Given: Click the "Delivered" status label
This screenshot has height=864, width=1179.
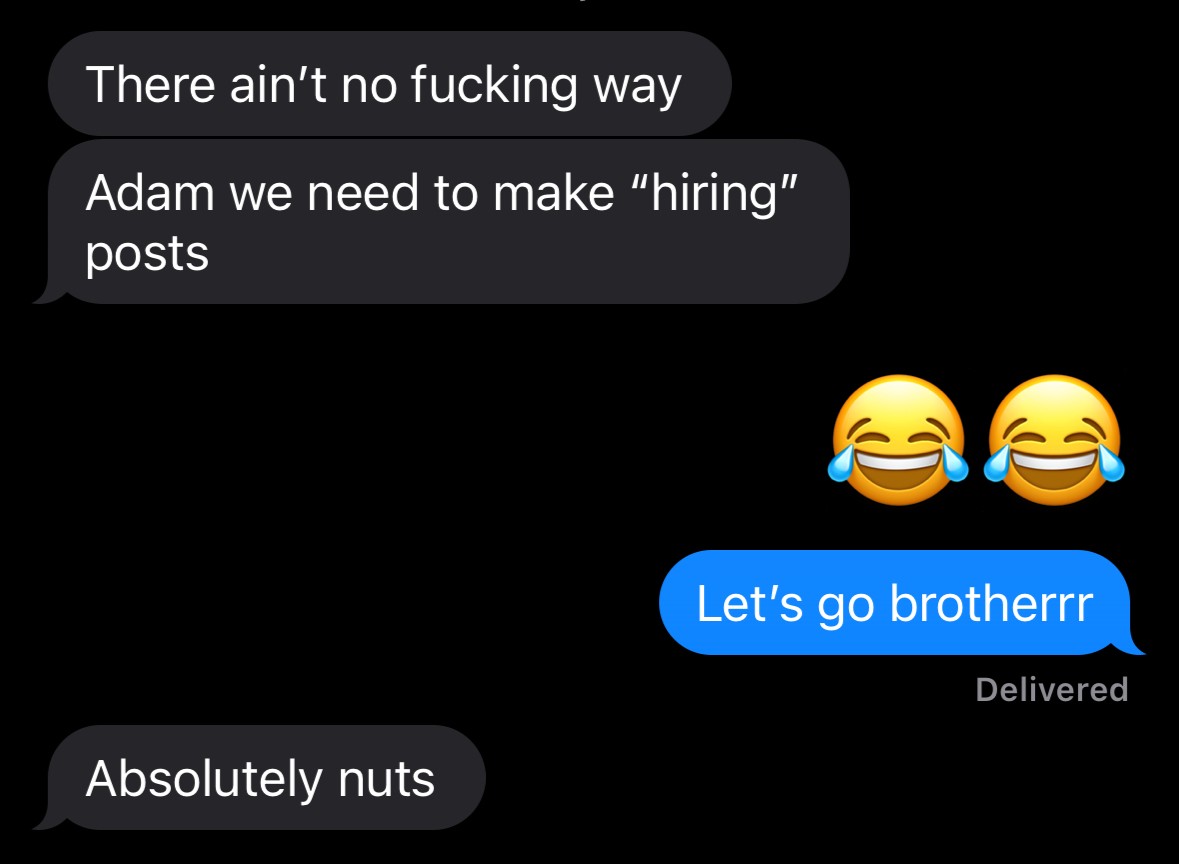Looking at the screenshot, I should click(x=1052, y=690).
